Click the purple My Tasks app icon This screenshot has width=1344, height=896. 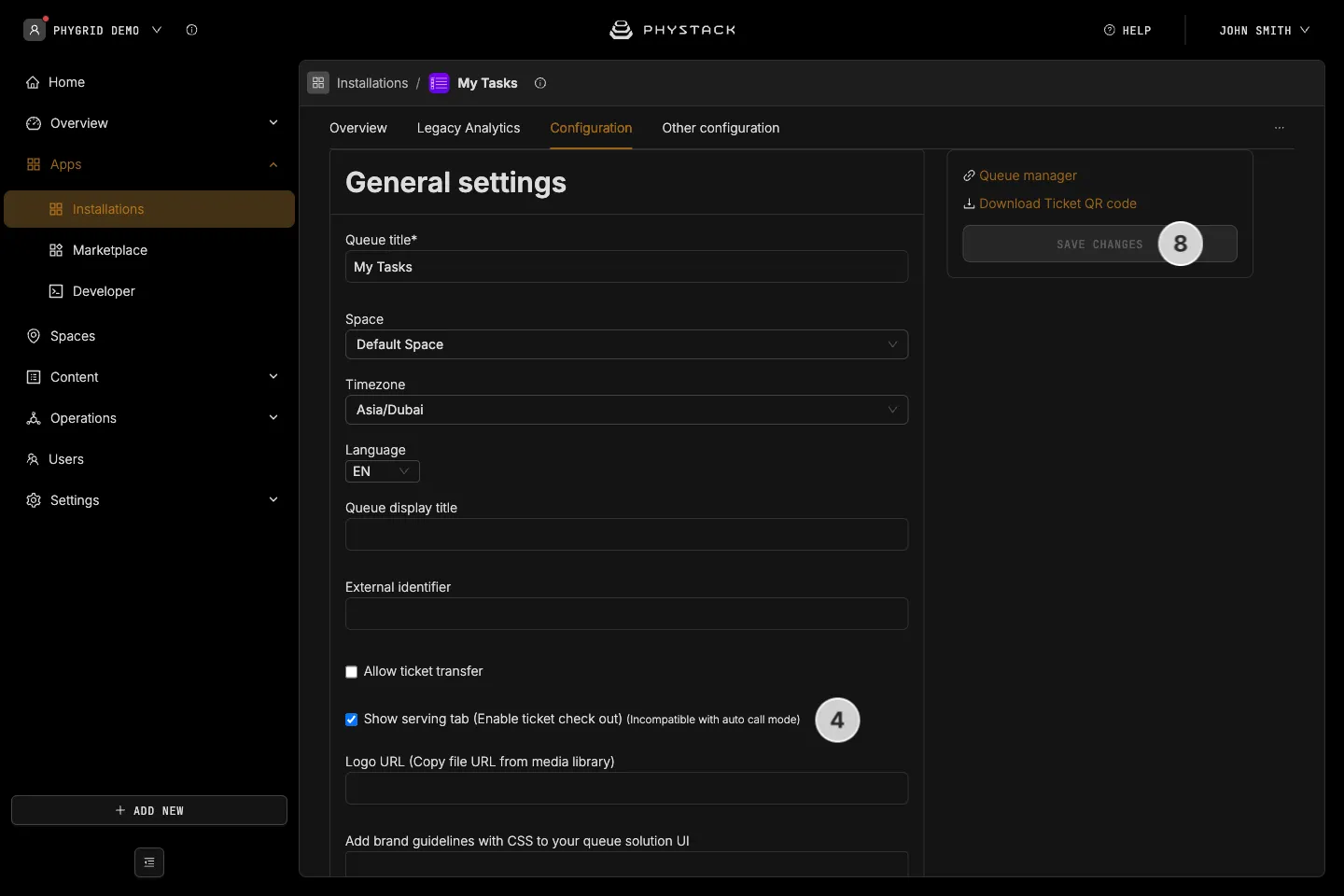pos(439,83)
